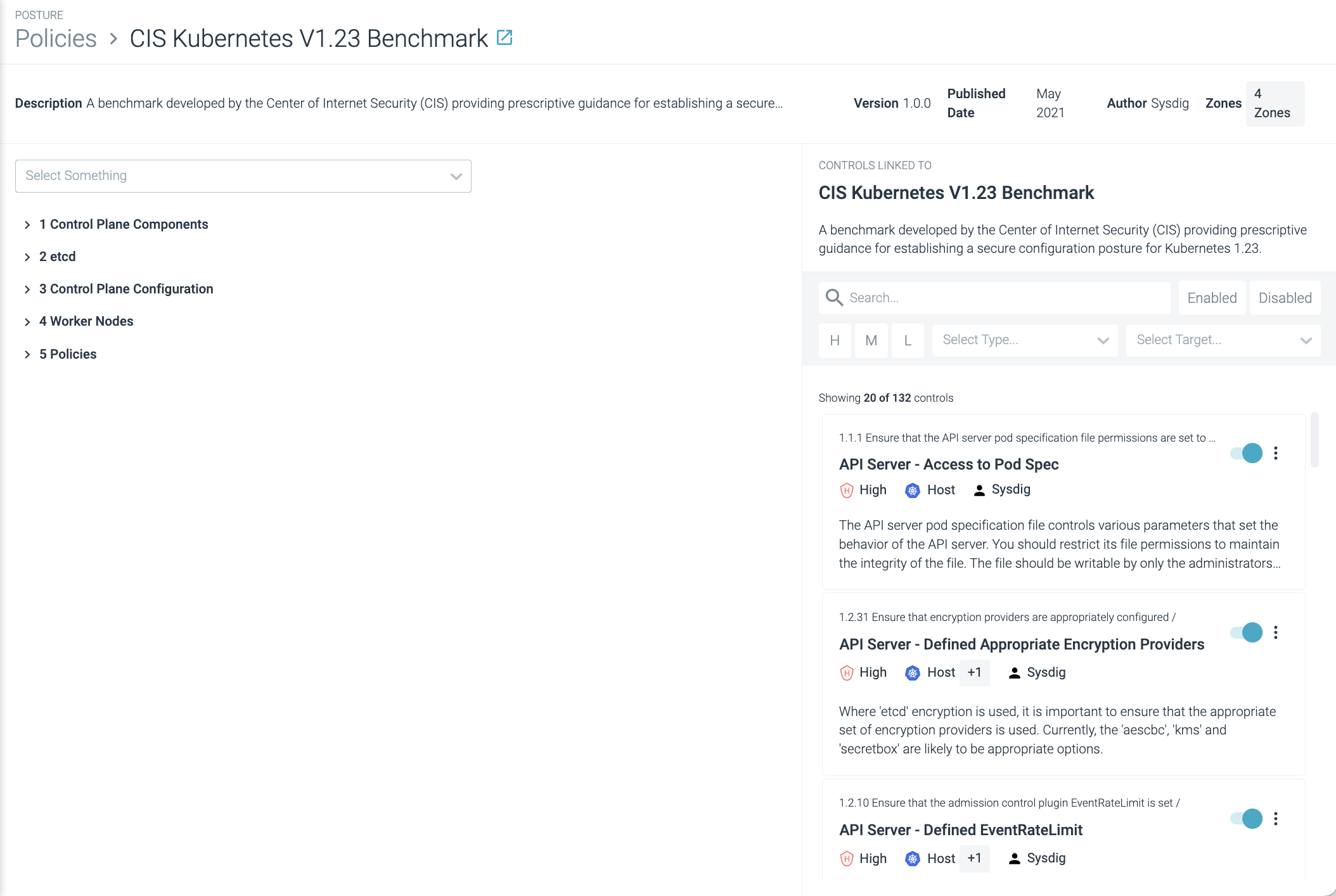This screenshot has width=1336, height=896.
Task: Go back to Policies breadcrumb
Action: [x=56, y=39]
